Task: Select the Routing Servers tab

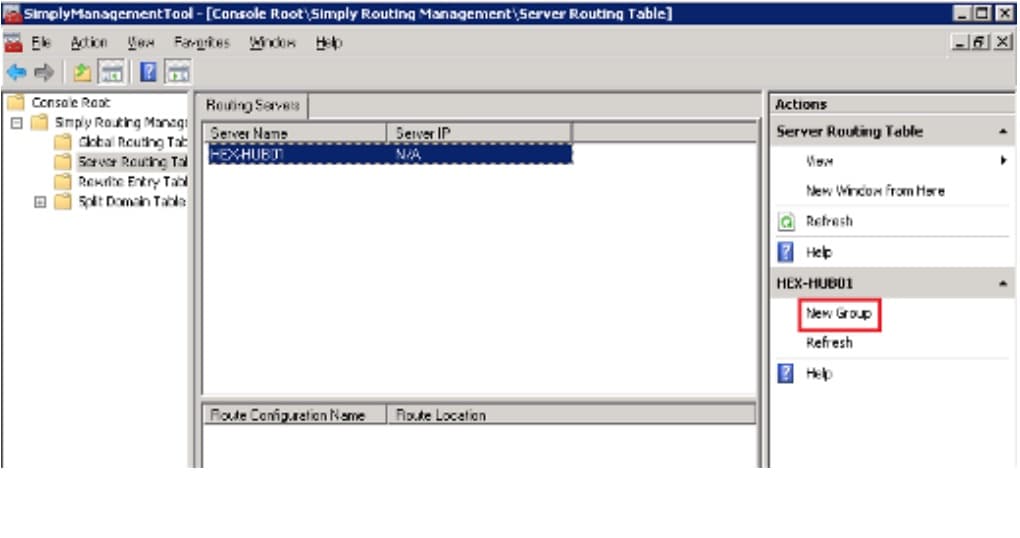Action: pyautogui.click(x=254, y=105)
